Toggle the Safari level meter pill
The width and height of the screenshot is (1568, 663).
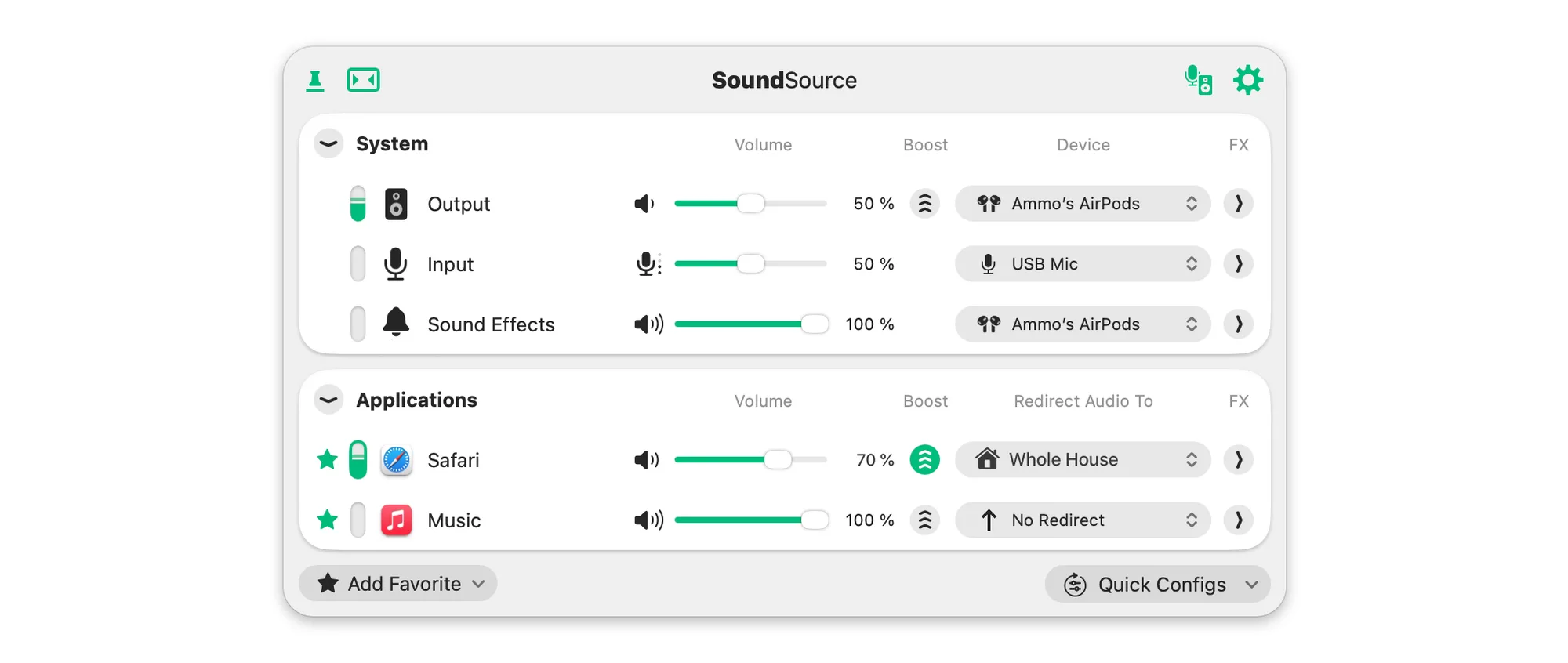coord(358,460)
